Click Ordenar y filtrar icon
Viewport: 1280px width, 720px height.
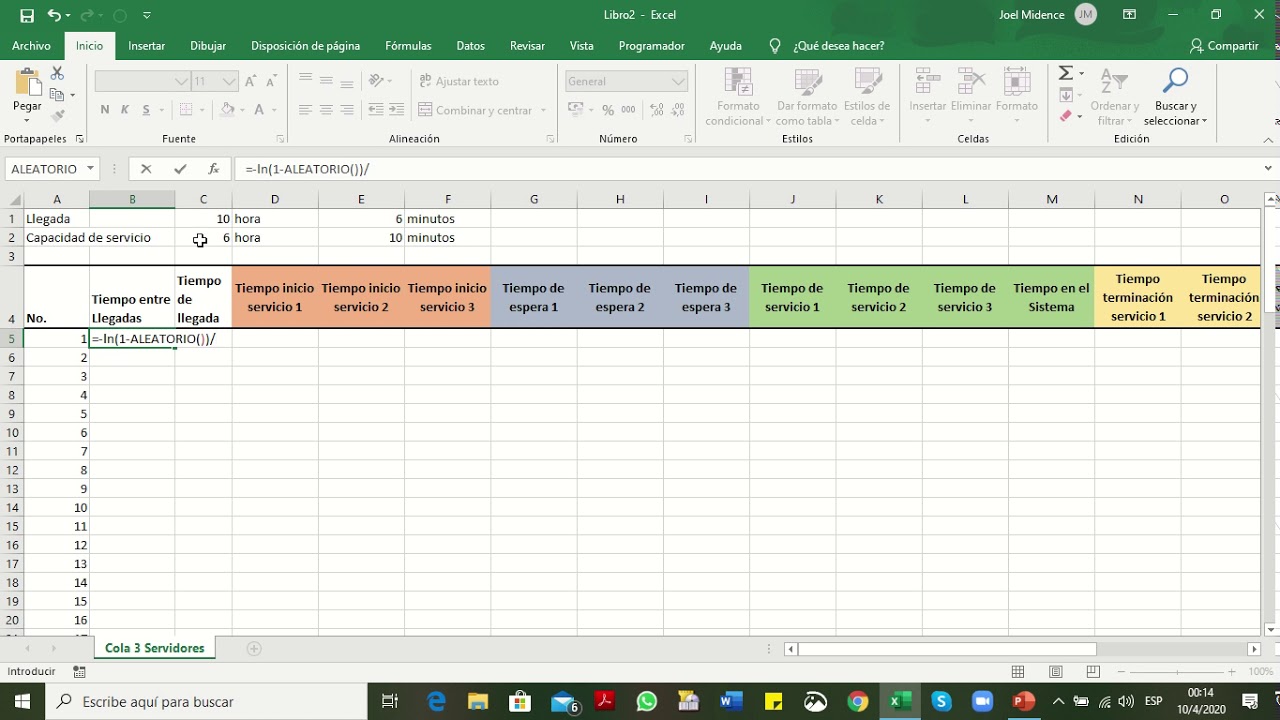pos(1114,82)
